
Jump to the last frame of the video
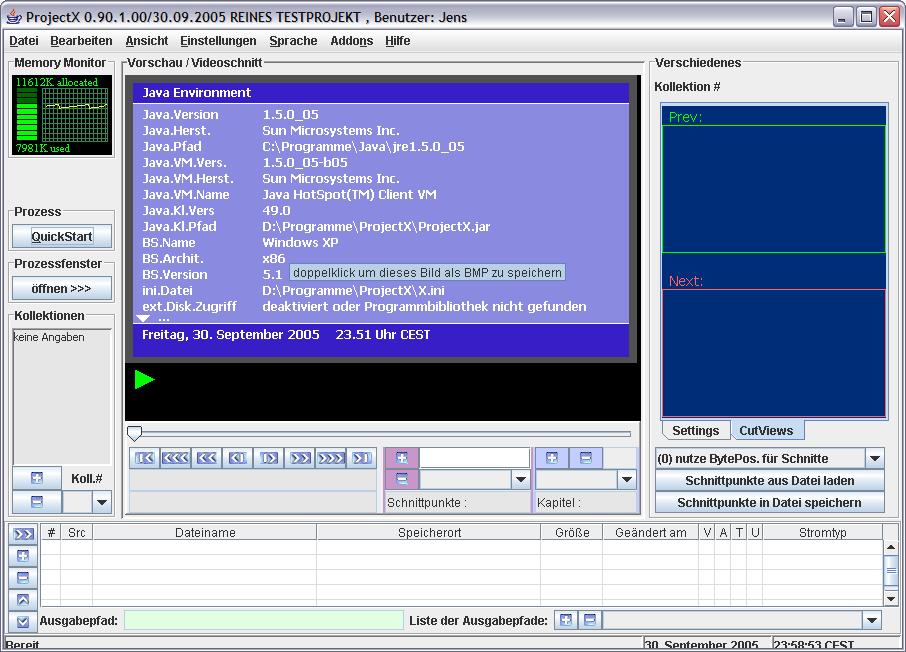361,458
